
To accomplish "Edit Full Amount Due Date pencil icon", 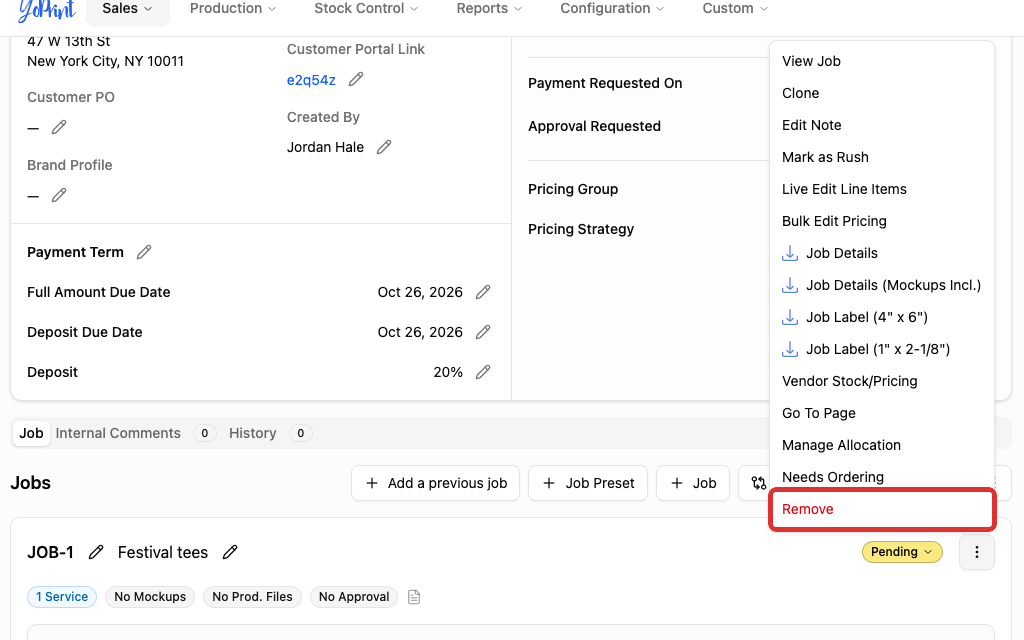I will 483,292.
